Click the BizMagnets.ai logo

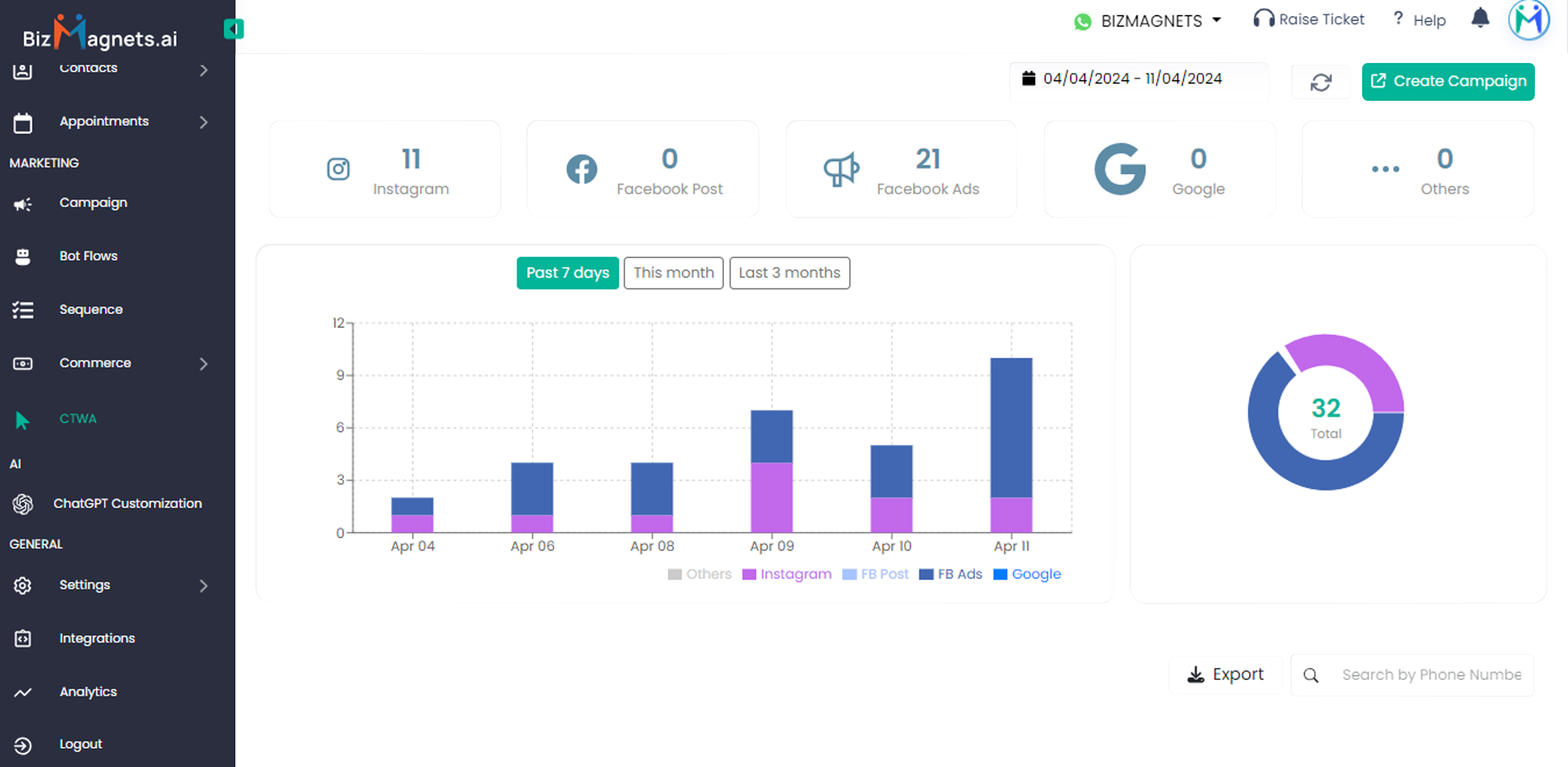(100, 32)
